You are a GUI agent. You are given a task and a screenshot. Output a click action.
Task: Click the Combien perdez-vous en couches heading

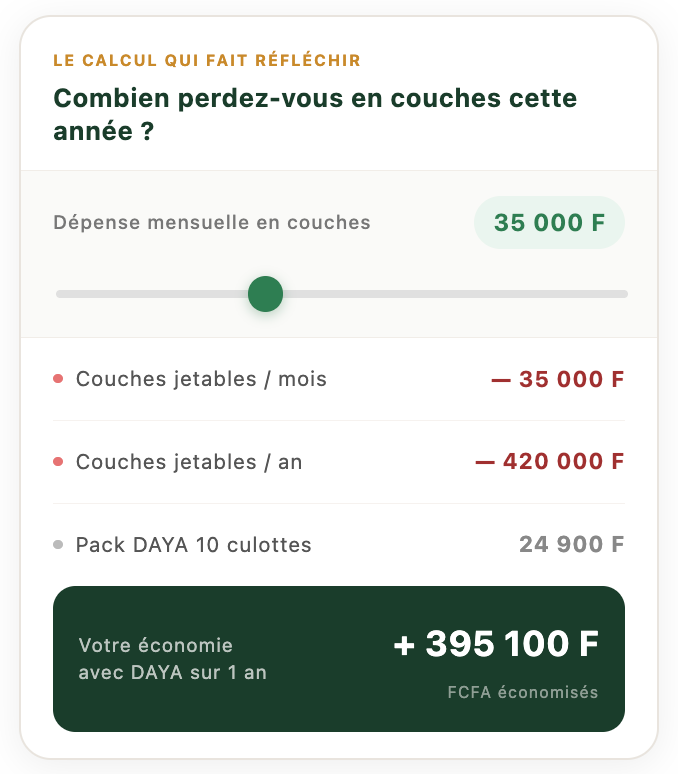(x=315, y=115)
